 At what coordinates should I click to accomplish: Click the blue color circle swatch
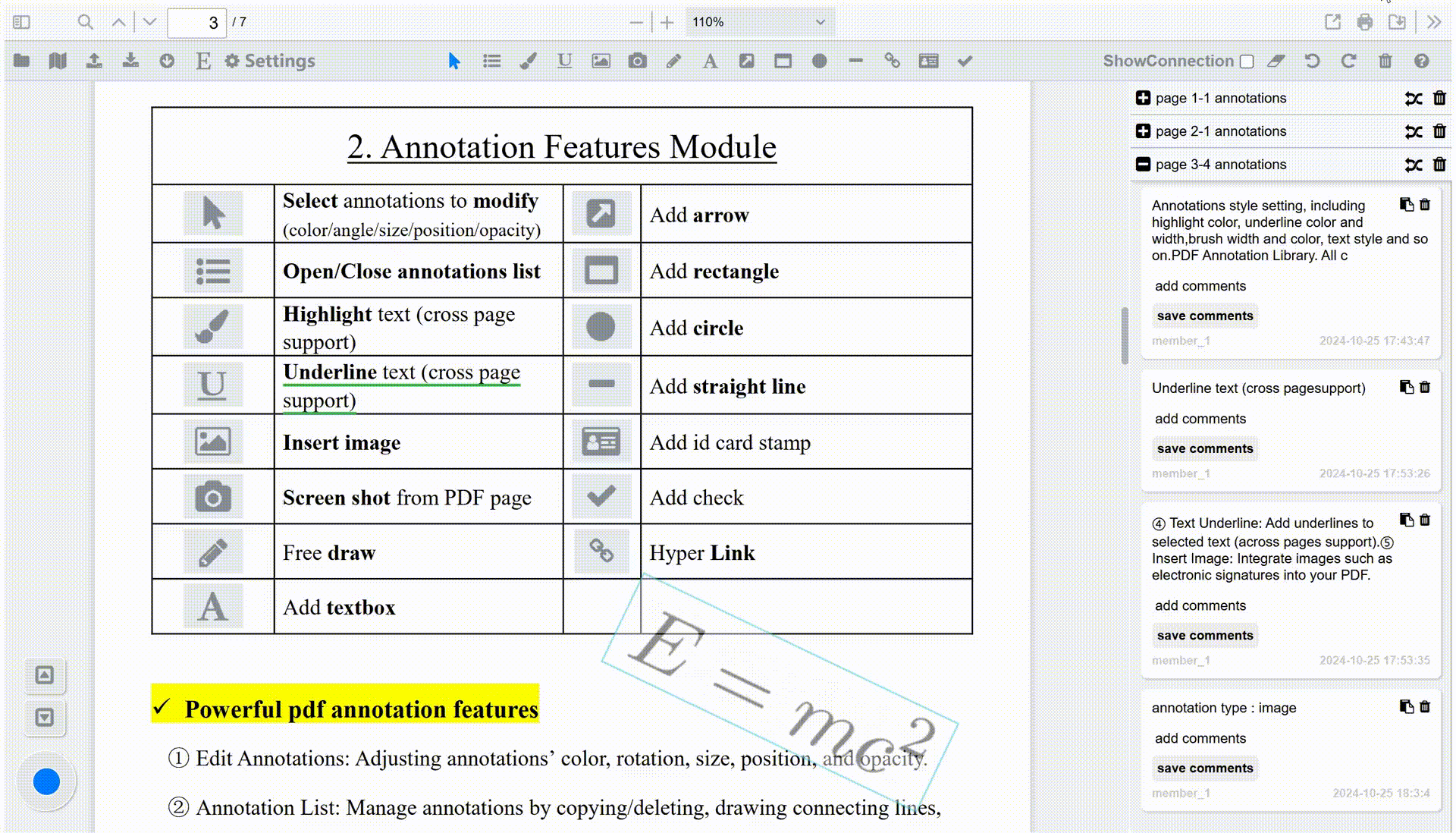[x=46, y=781]
